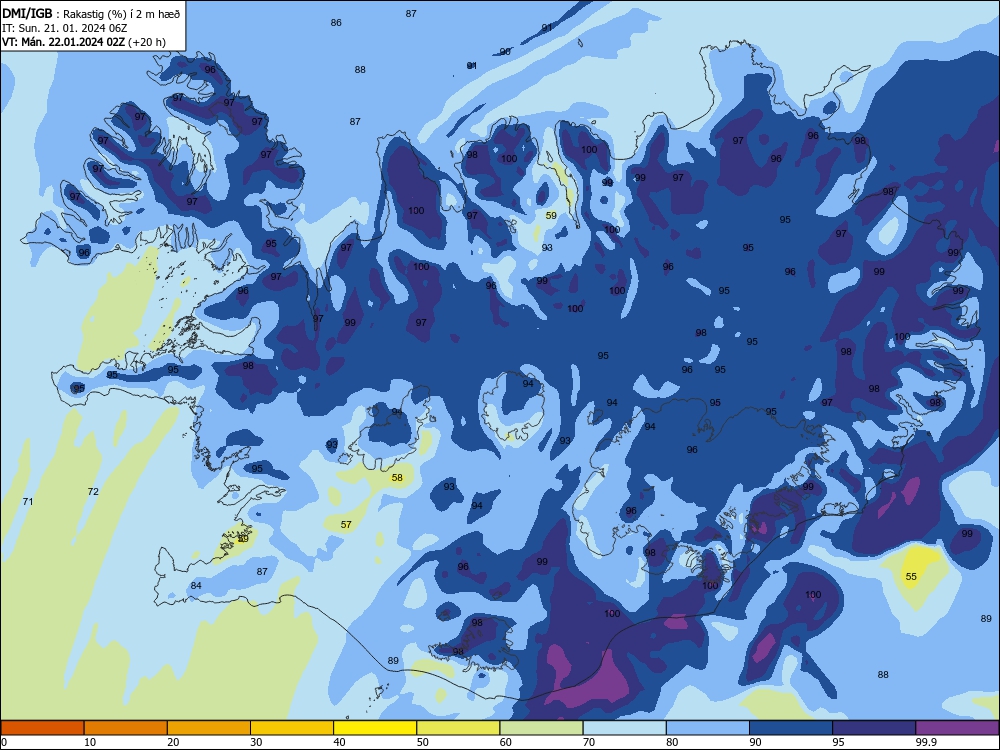Click the map value "86" north of the Westfjords

pos(336,22)
